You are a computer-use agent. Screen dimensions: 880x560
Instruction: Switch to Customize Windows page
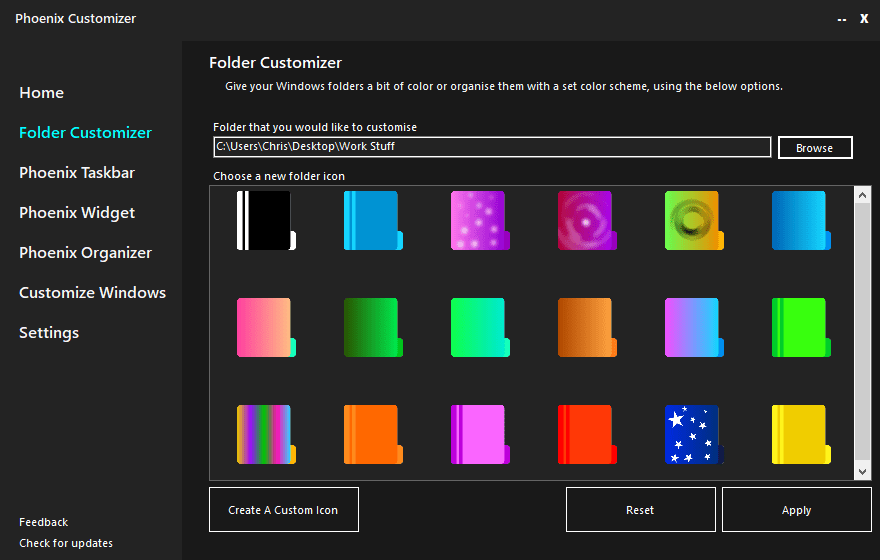tap(92, 293)
